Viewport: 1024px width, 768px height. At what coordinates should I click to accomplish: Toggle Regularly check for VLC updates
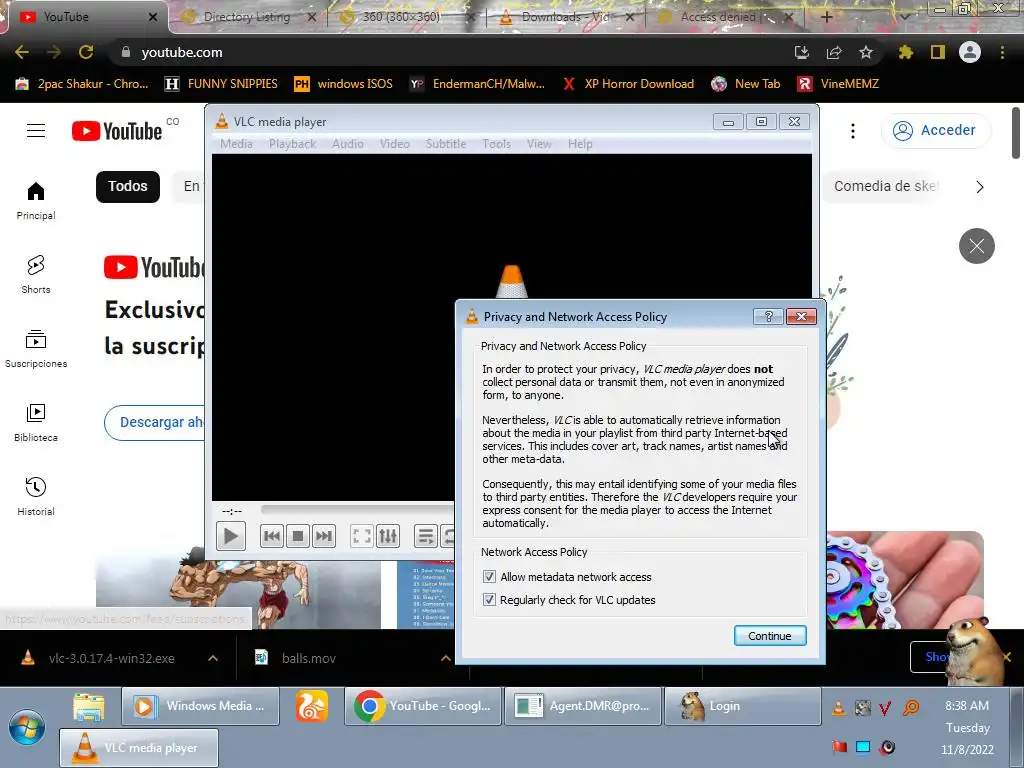[489, 600]
